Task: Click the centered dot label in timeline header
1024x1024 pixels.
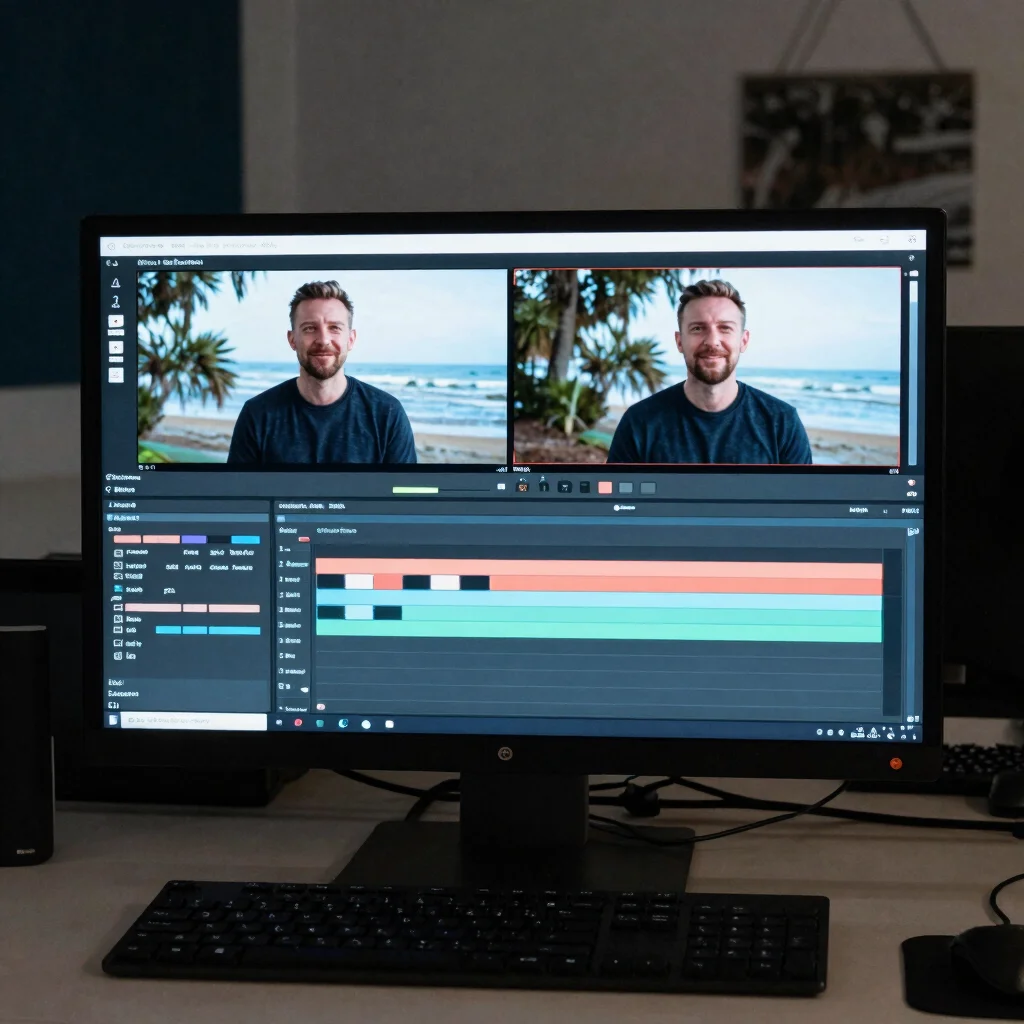Action: [624, 507]
